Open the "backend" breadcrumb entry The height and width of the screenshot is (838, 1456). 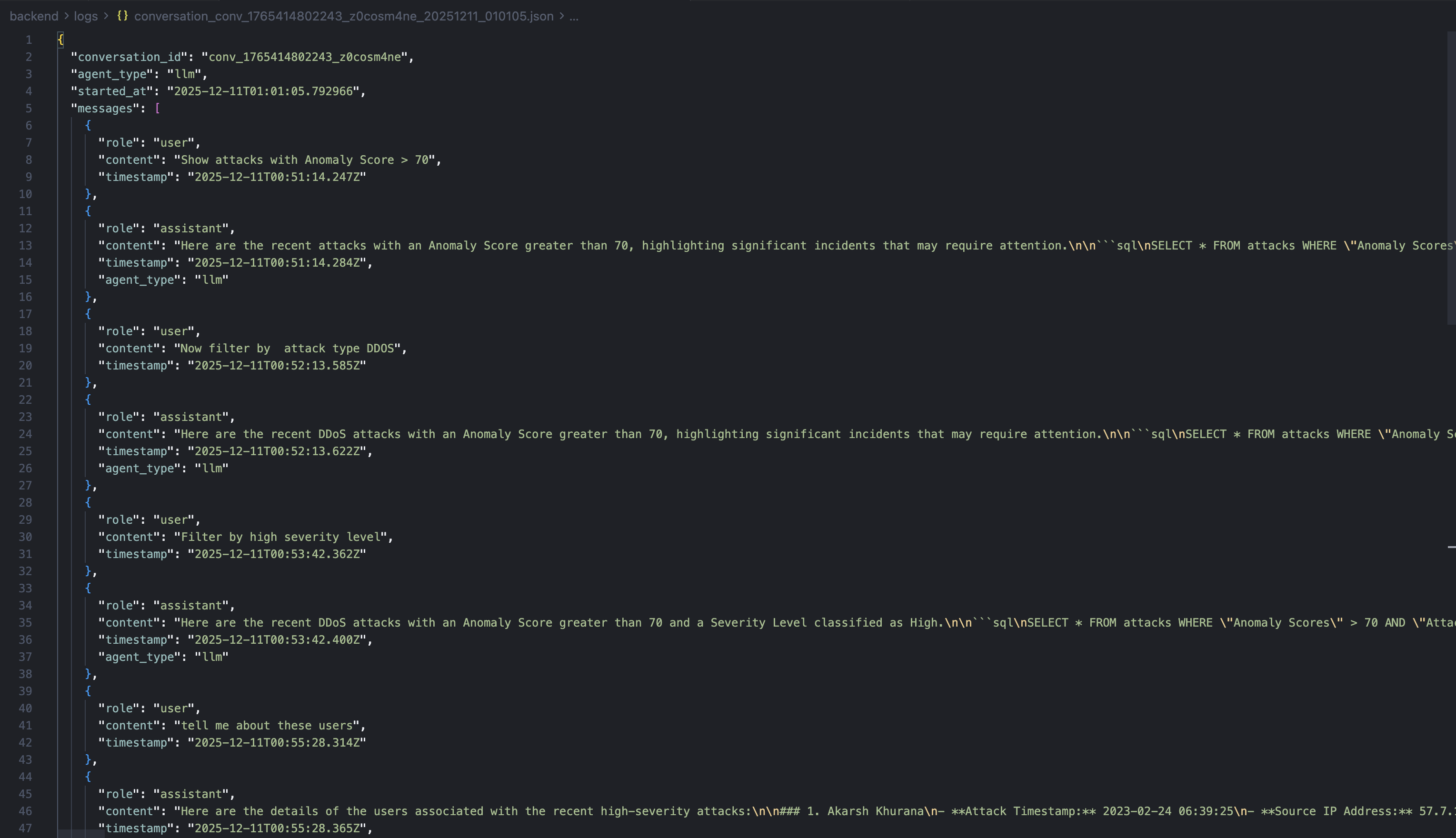point(34,16)
